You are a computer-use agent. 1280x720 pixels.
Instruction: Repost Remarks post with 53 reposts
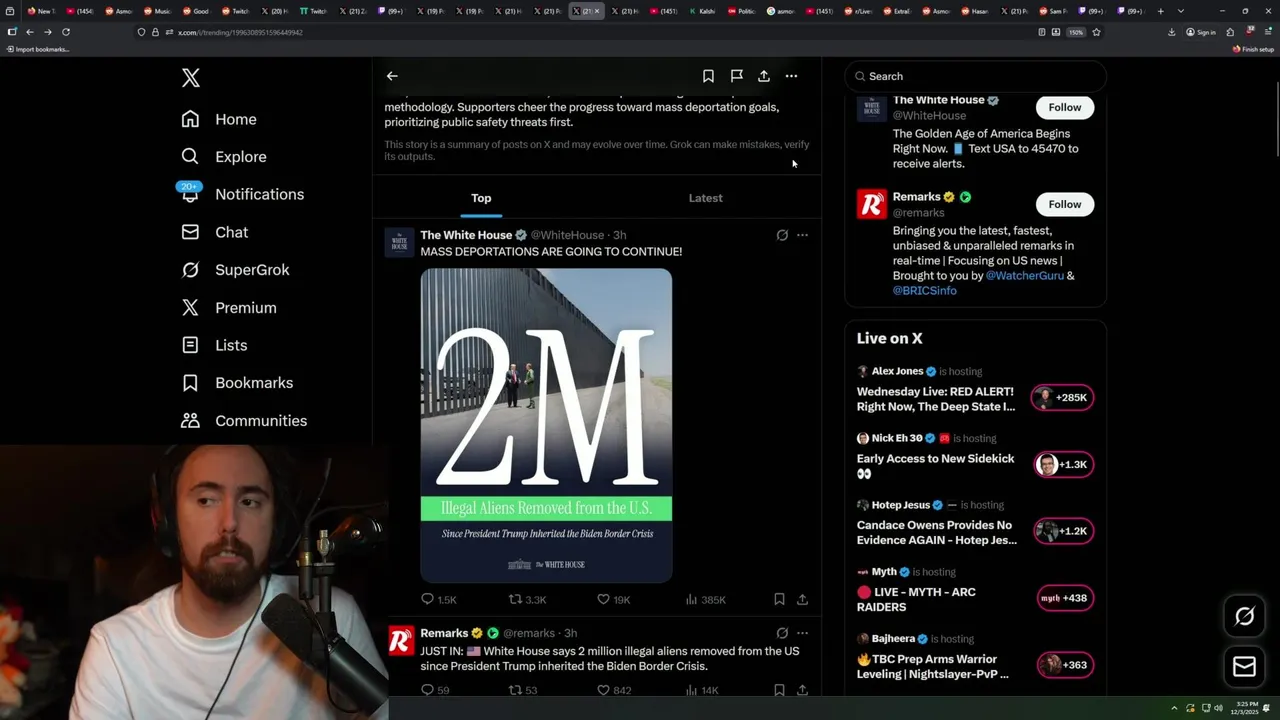pos(523,690)
